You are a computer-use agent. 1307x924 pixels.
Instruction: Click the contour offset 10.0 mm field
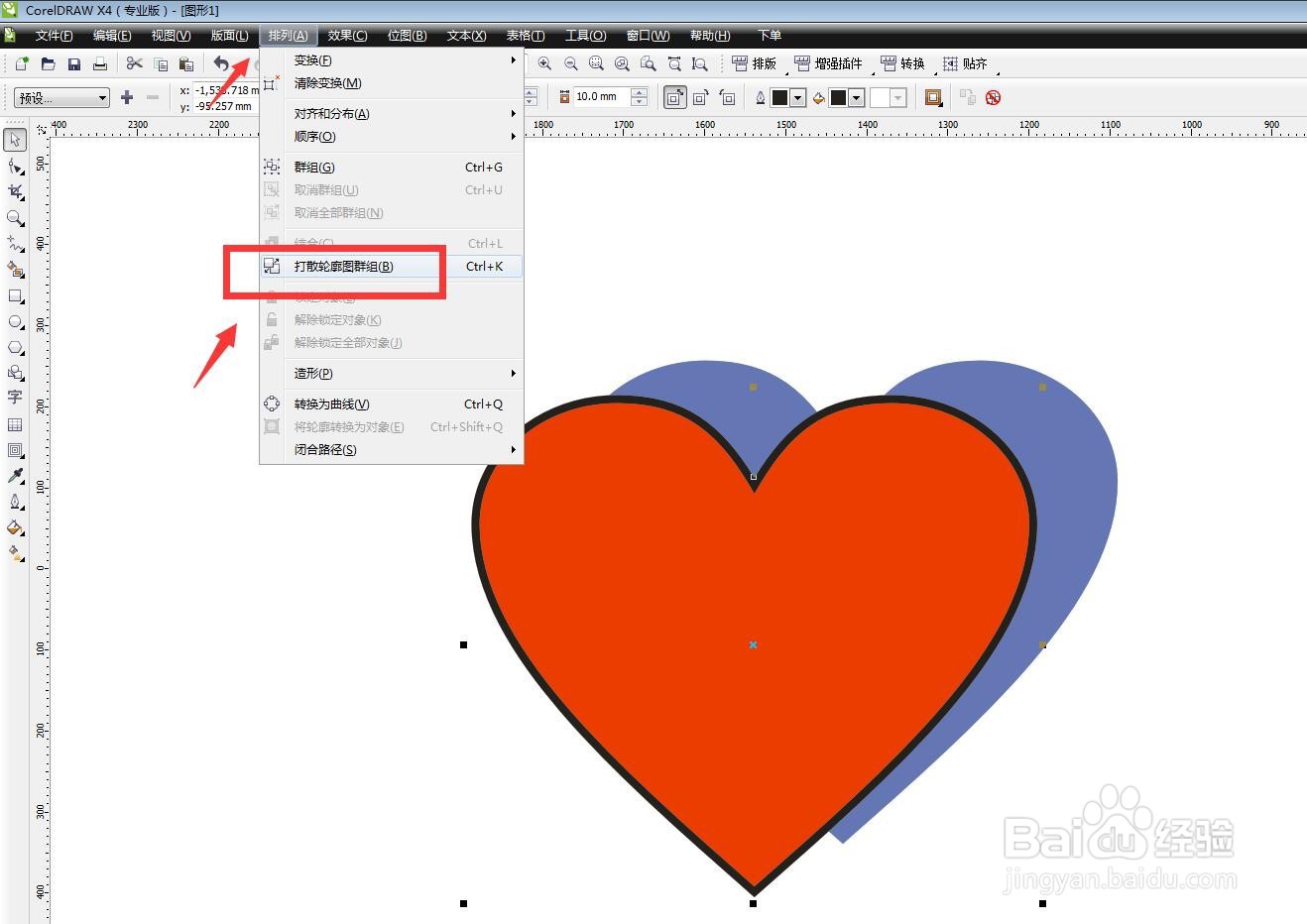point(601,97)
